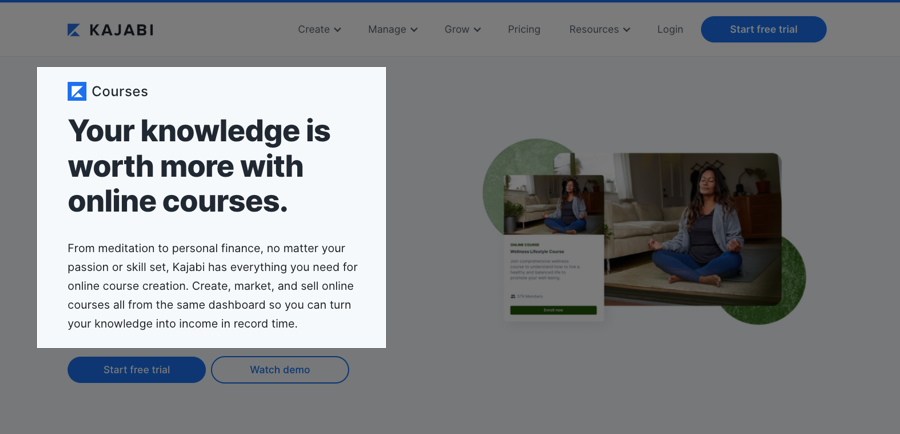Click the blue Courses icon

click(77, 91)
